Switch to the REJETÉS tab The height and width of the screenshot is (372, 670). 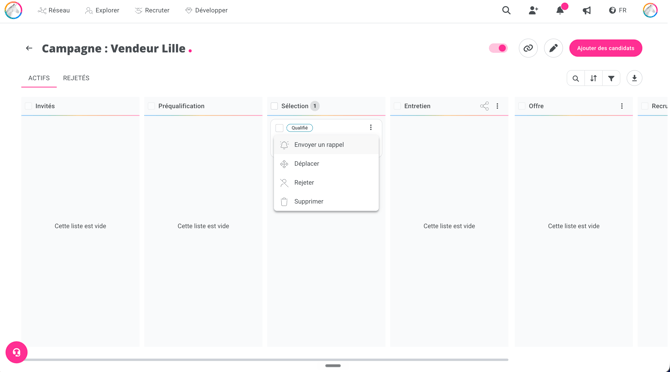pos(76,78)
